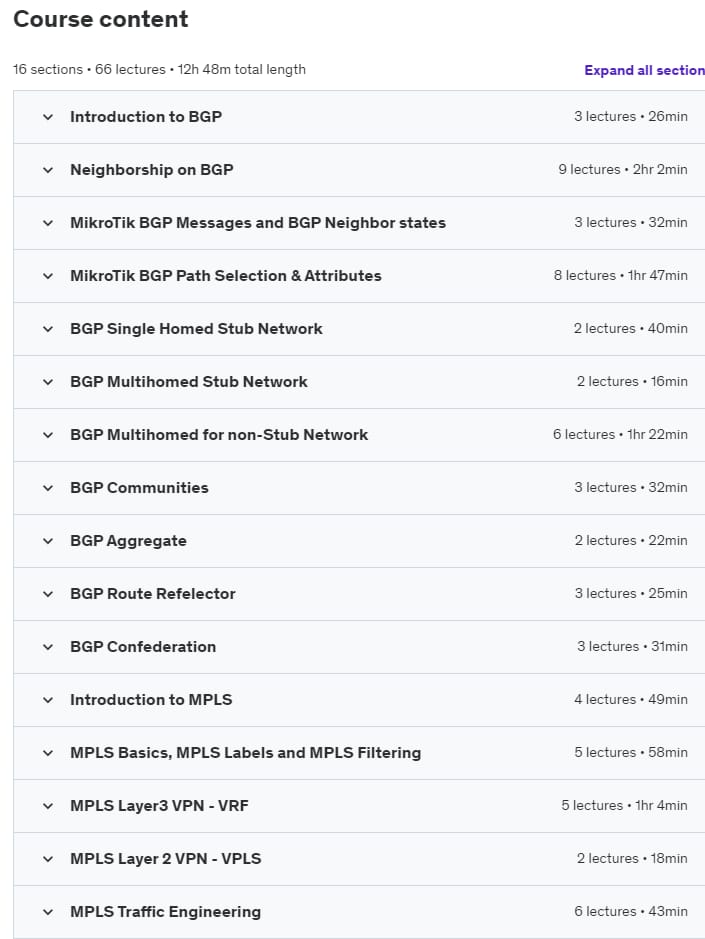This screenshot has width=705, height=939.
Task: Click the Expand all sections link
Action: pos(645,70)
